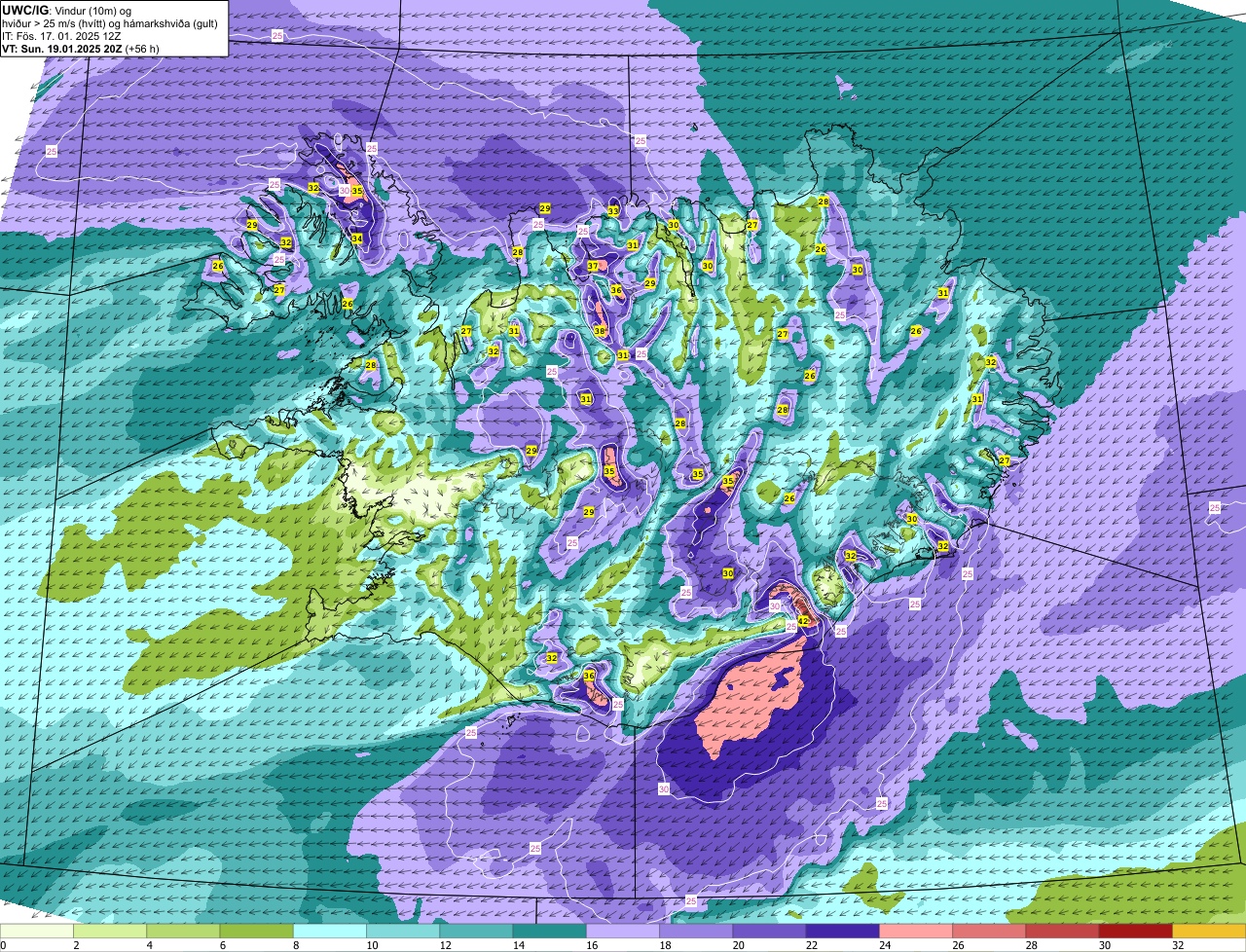Click the 'UWC/IG: Vindur (10m) og' title line
Screen dimensions: 1246x952
point(66,11)
